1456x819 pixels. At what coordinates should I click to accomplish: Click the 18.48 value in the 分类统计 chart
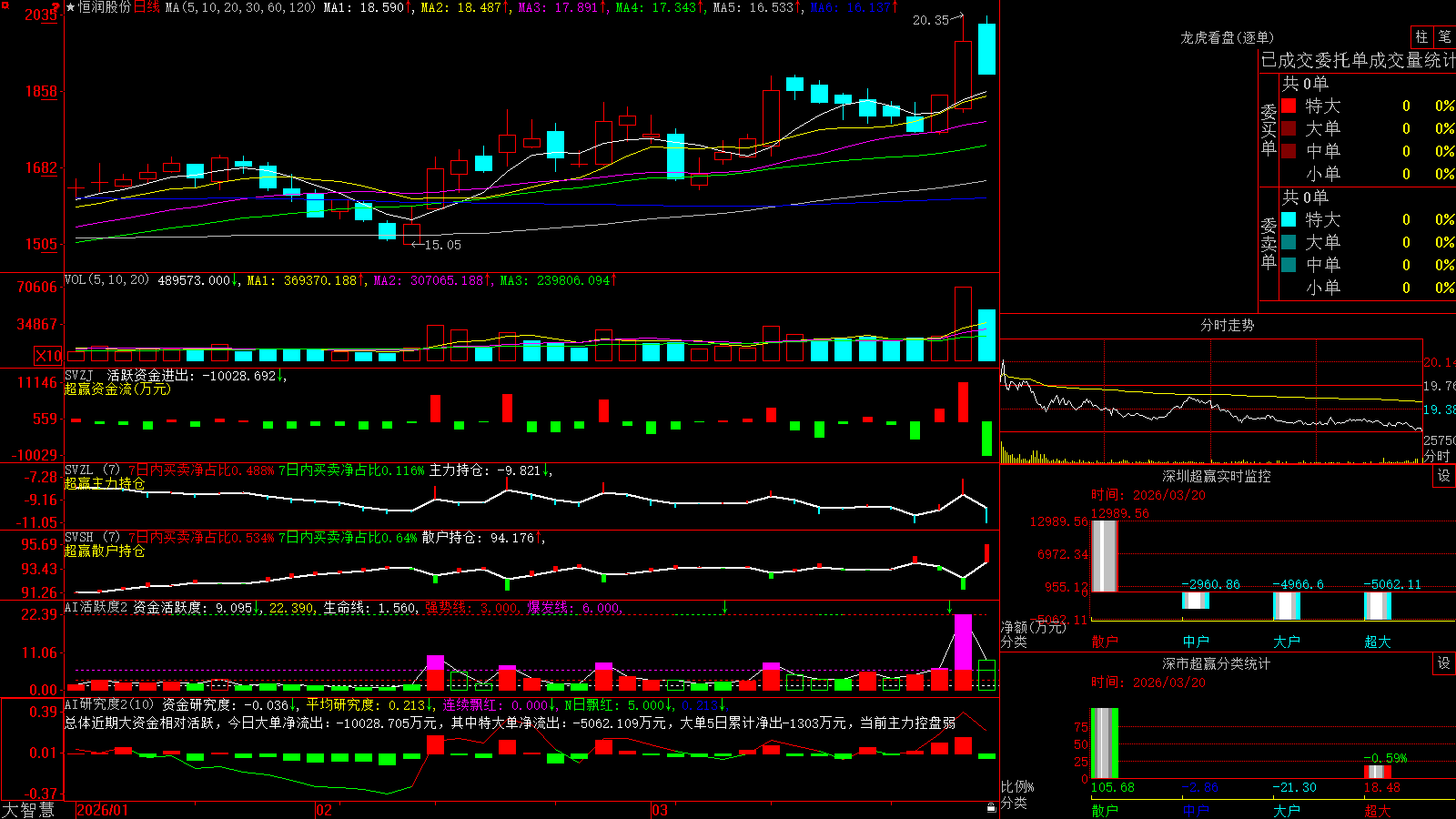point(1381,787)
